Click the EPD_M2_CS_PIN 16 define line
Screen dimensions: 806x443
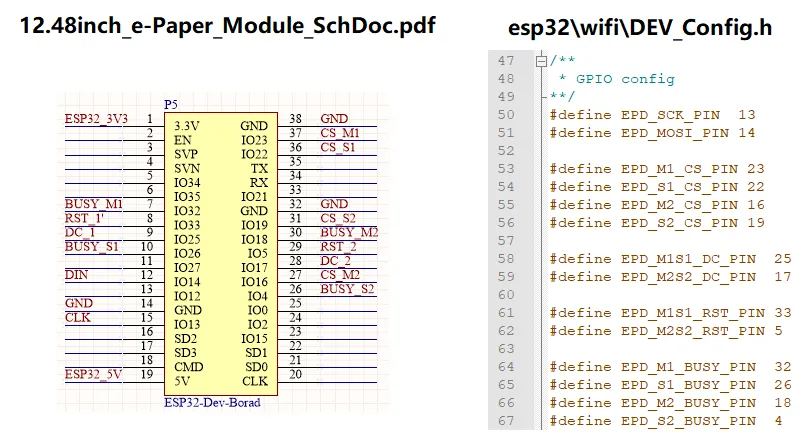click(657, 205)
